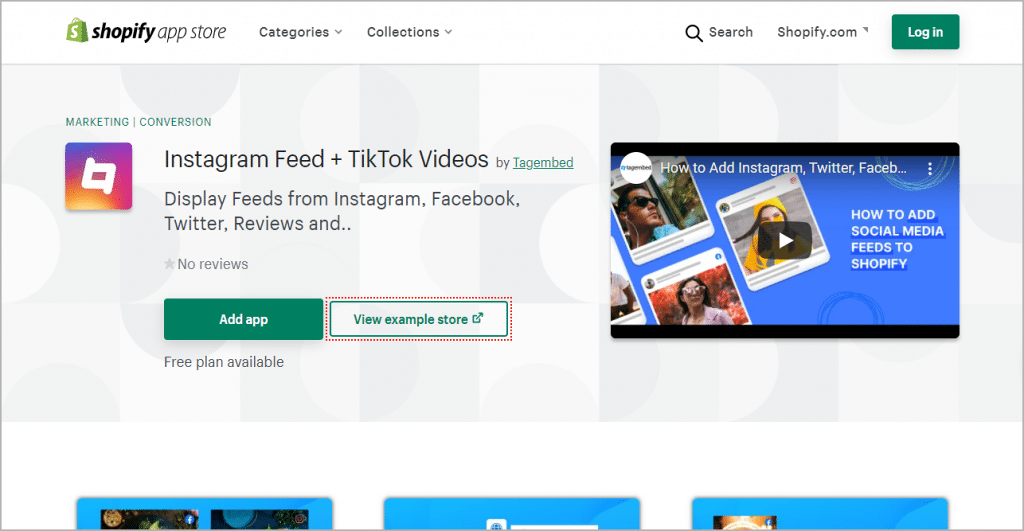Screen dimensions: 1024x531
Task: Click the star rating icon
Action: (169, 264)
